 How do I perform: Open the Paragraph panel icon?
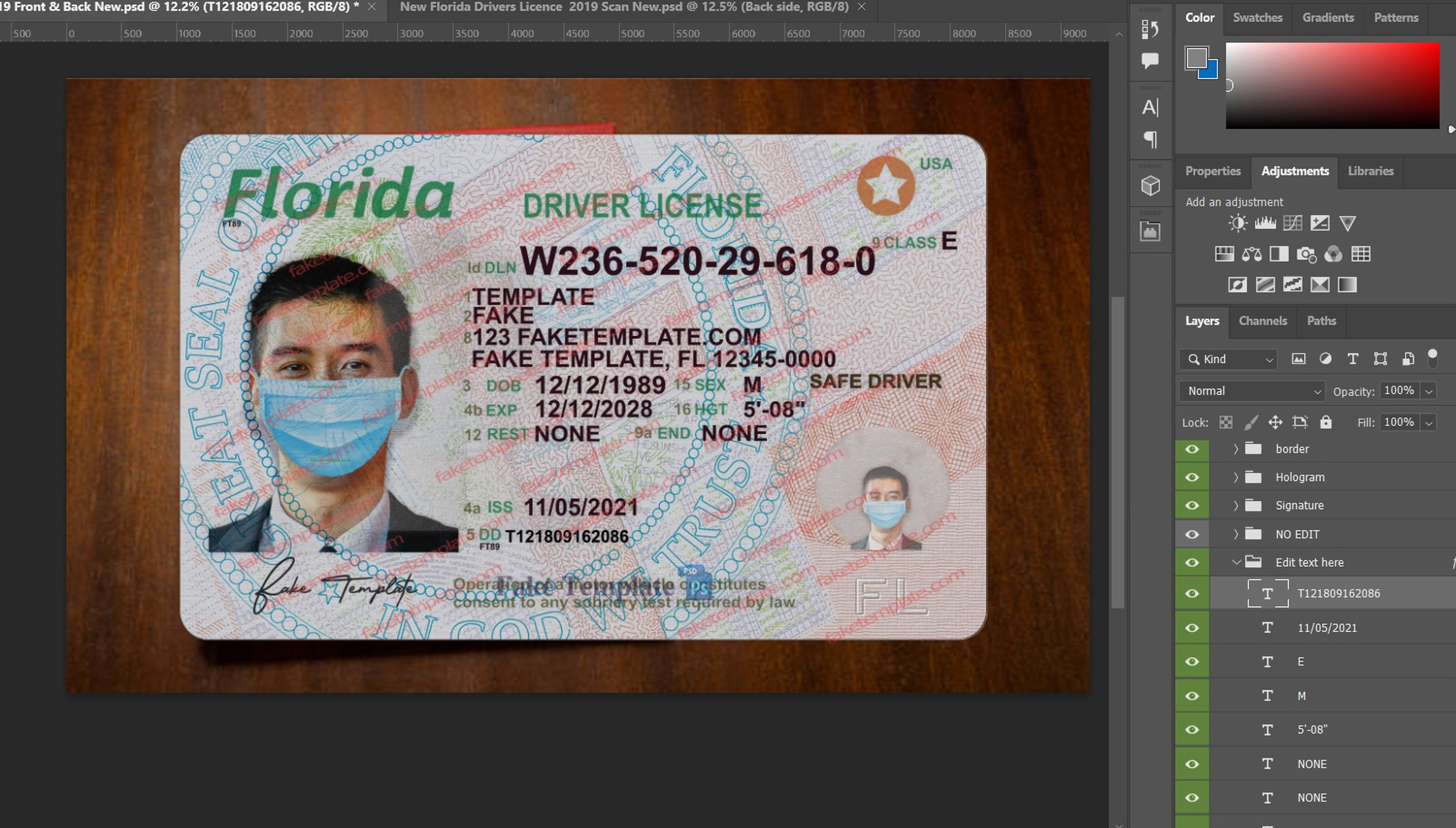click(1150, 139)
